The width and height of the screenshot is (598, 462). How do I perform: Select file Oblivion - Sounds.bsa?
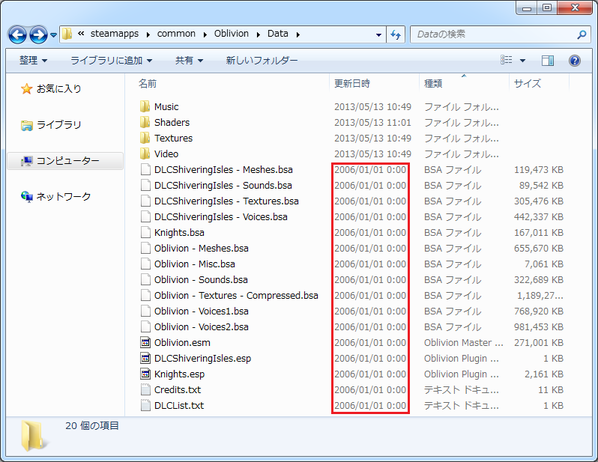coord(201,280)
